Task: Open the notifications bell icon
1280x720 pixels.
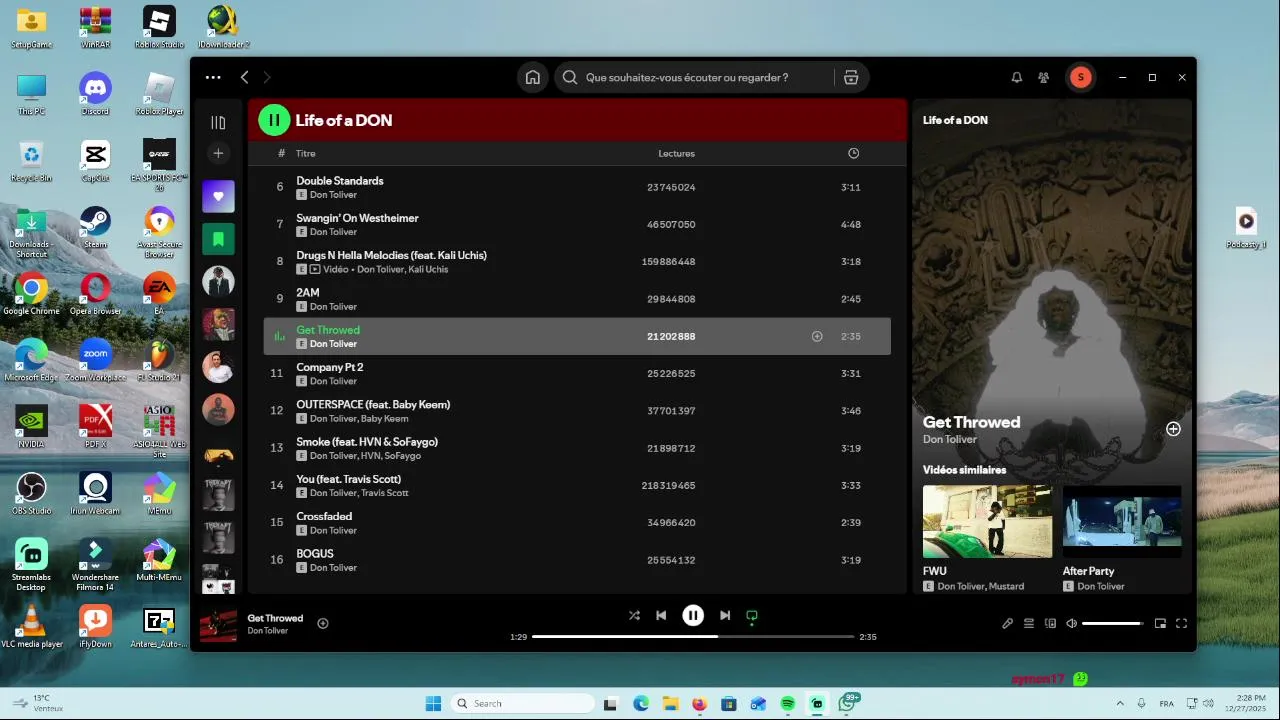Action: pyautogui.click(x=1017, y=77)
